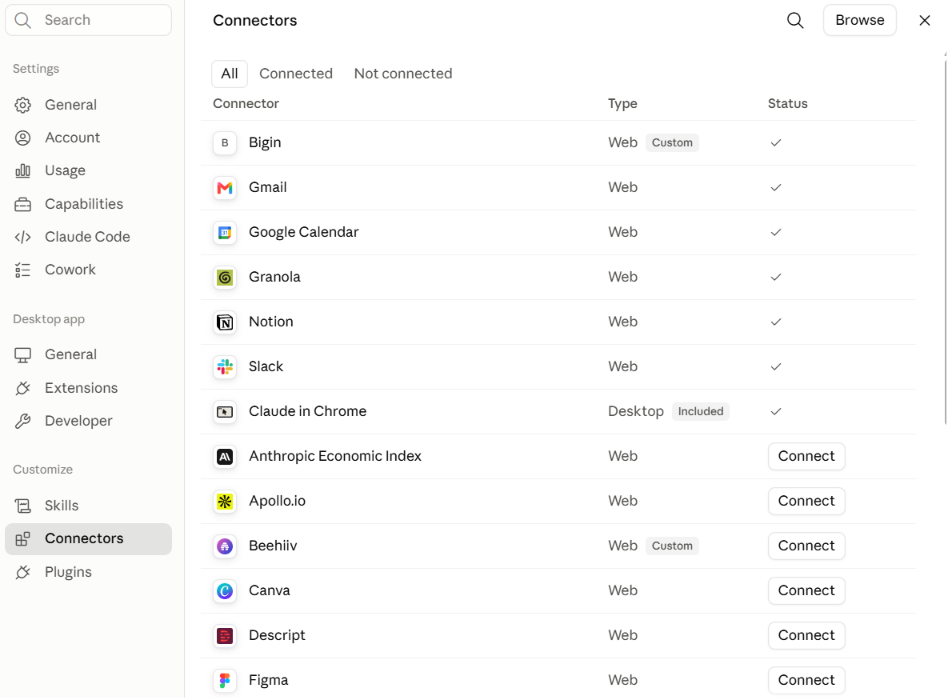Click the Notion logo icon
Image resolution: width=947 pixels, height=698 pixels.
225,322
